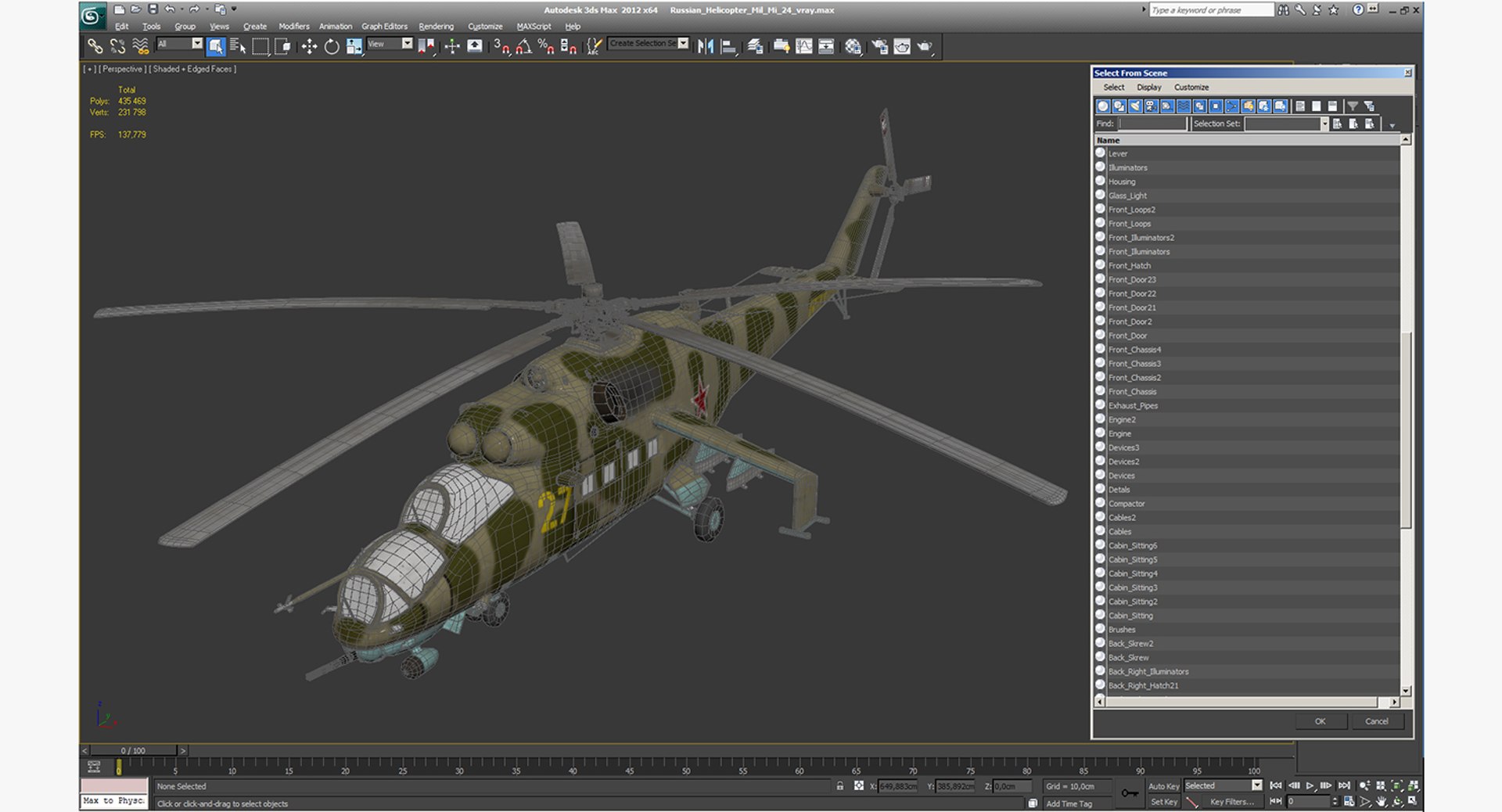The height and width of the screenshot is (812, 1502).
Task: Open the Display menu in Select From Scene
Action: pos(1148,88)
